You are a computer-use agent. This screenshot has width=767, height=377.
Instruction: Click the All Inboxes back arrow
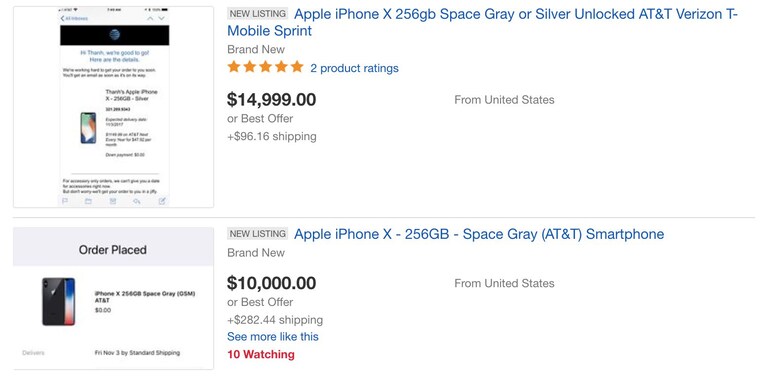pyautogui.click(x=74, y=18)
